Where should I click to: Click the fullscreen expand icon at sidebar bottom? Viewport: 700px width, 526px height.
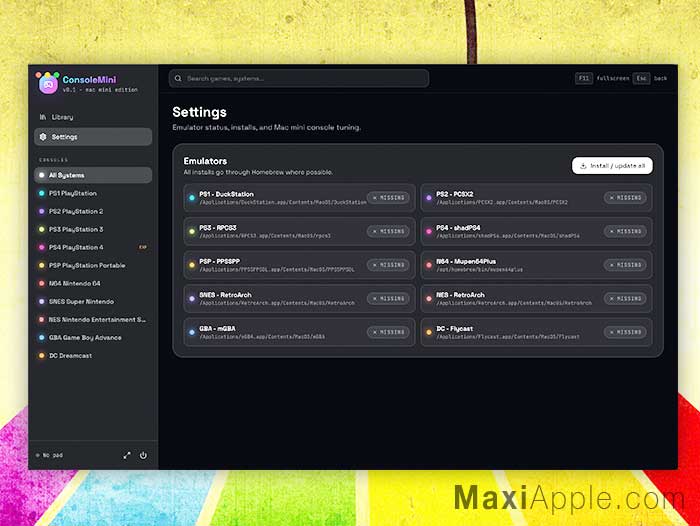127,455
